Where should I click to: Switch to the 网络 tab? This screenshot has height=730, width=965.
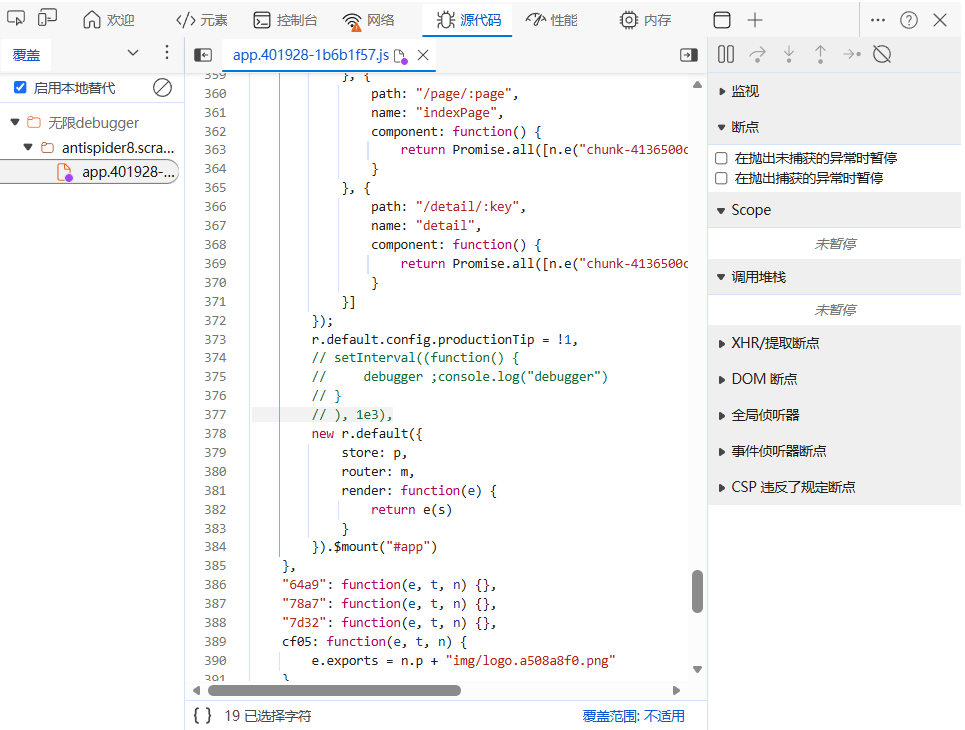(x=369, y=20)
